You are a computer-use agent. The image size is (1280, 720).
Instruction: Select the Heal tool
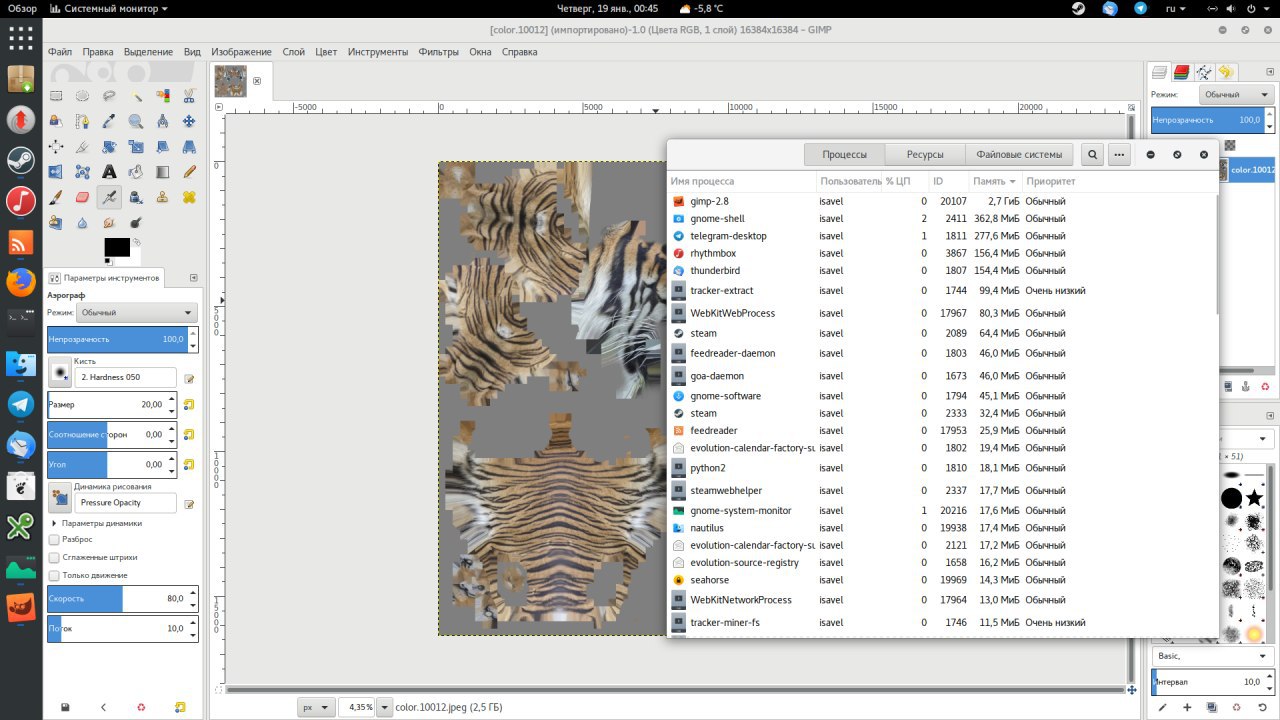[188, 197]
